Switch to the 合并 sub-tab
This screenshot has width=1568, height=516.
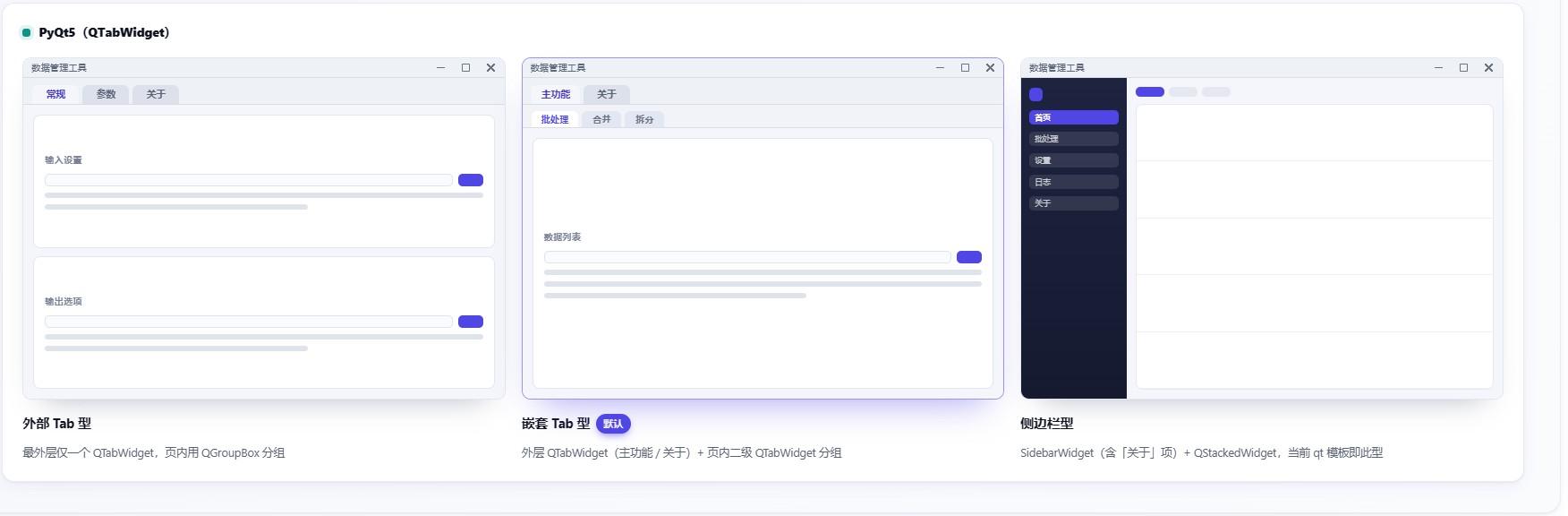(601, 119)
